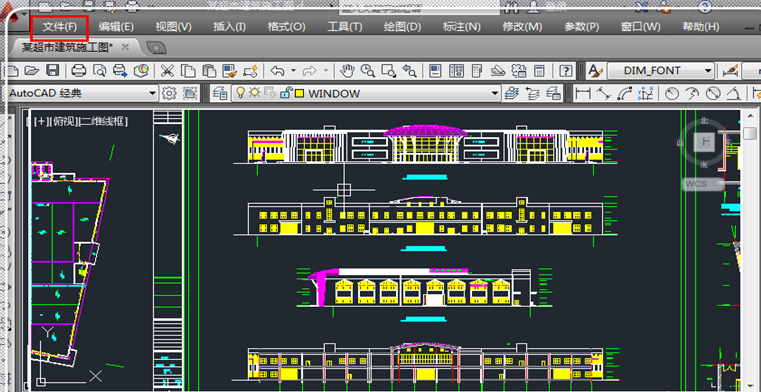Image resolution: width=761 pixels, height=392 pixels.
Task: Click the WCS label under the ViewCube
Action: [697, 184]
